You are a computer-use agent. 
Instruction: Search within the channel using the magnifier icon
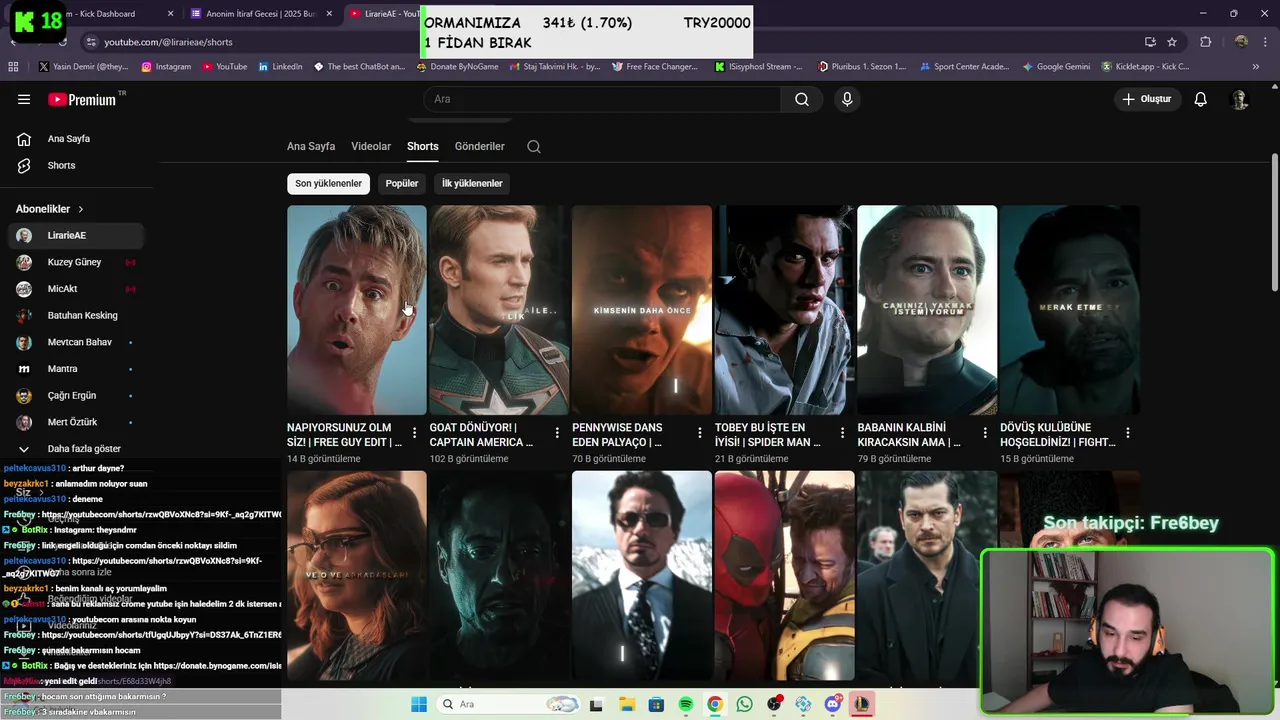pos(534,146)
